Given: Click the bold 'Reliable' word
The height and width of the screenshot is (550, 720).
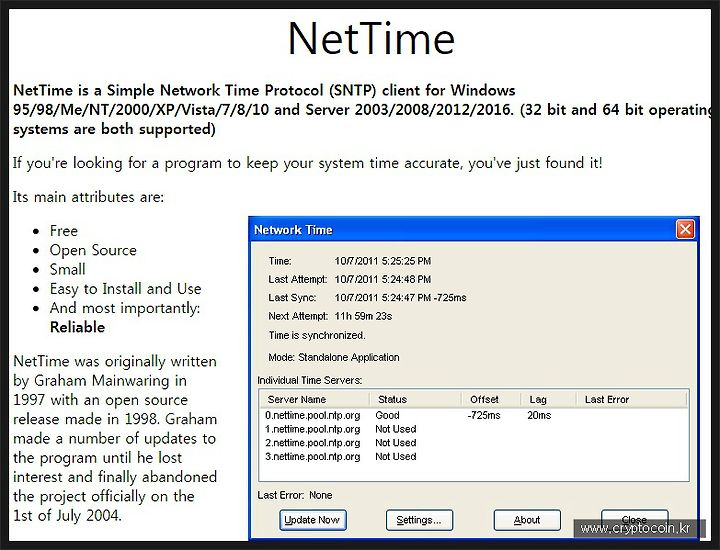Looking at the screenshot, I should point(77,327).
